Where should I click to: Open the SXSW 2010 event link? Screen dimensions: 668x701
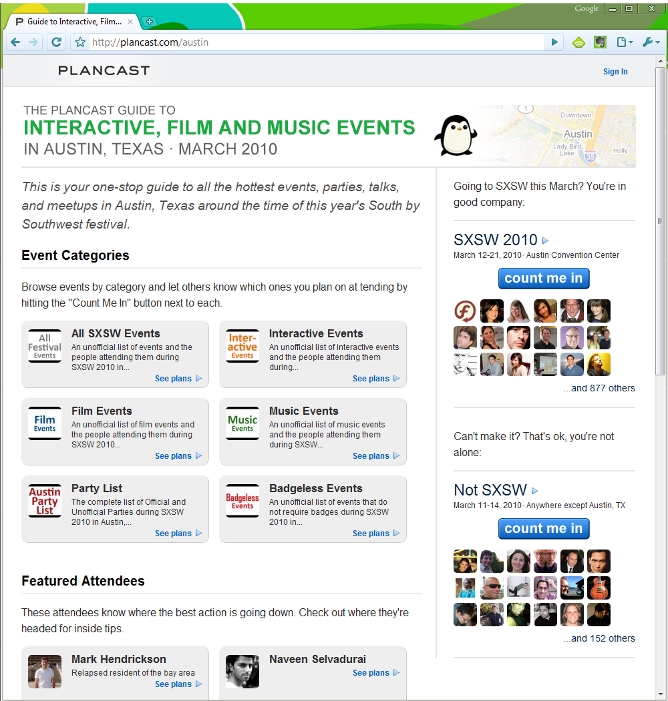pyautogui.click(x=495, y=240)
